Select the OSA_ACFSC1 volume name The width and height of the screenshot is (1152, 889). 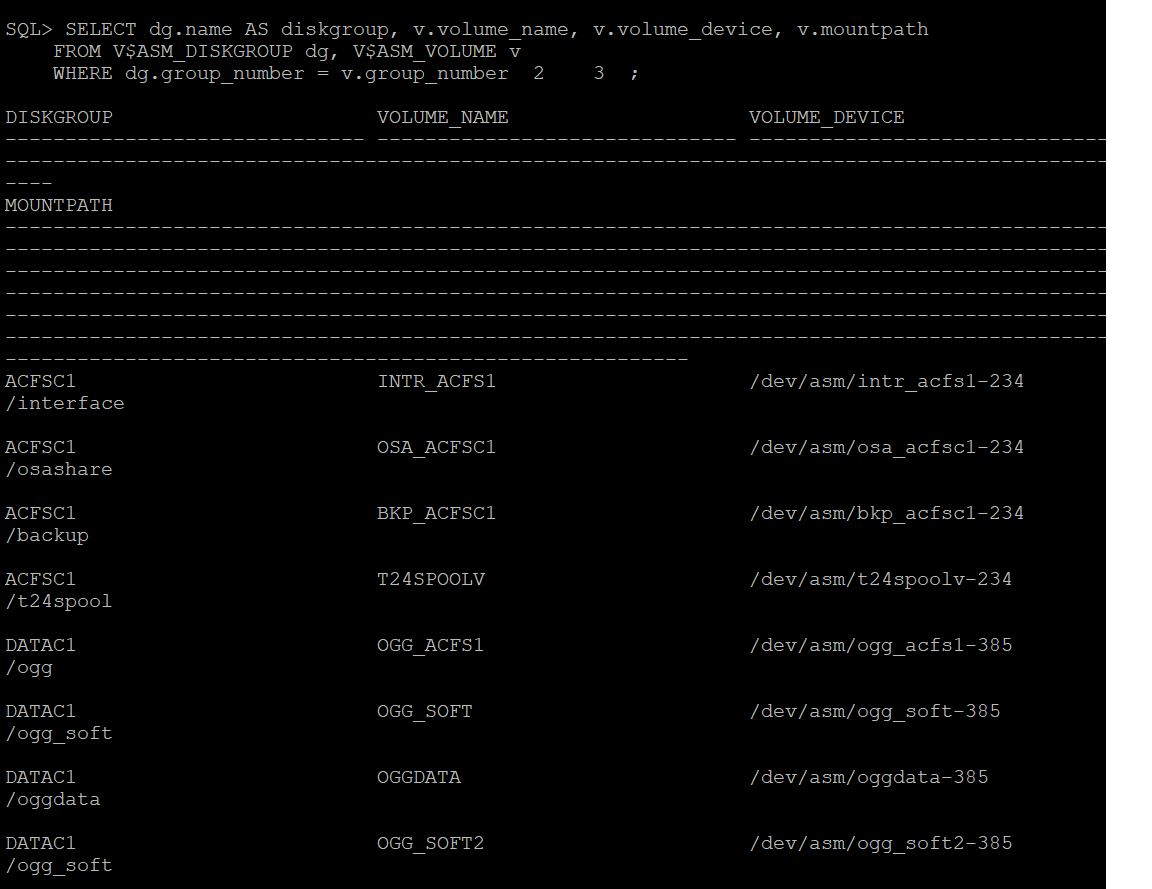coord(436,447)
